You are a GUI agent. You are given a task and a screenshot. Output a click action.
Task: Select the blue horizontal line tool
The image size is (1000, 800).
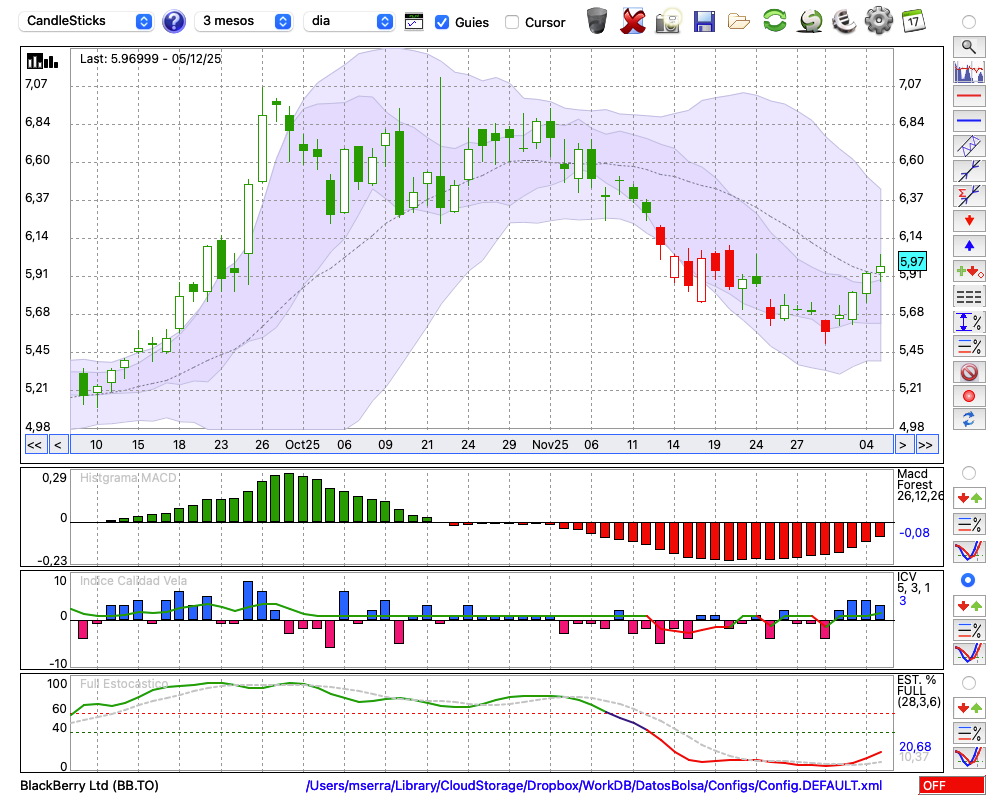point(968,121)
